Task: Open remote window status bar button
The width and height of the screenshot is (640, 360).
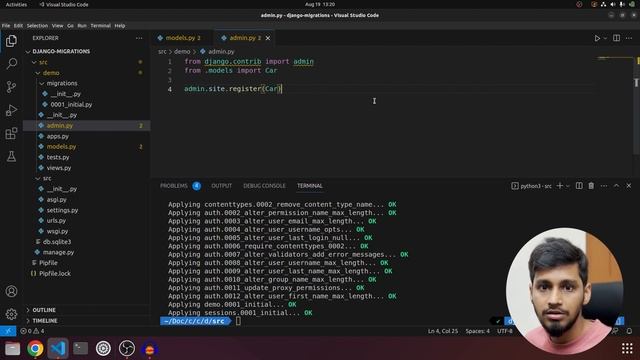Action: pyautogui.click(x=8, y=331)
